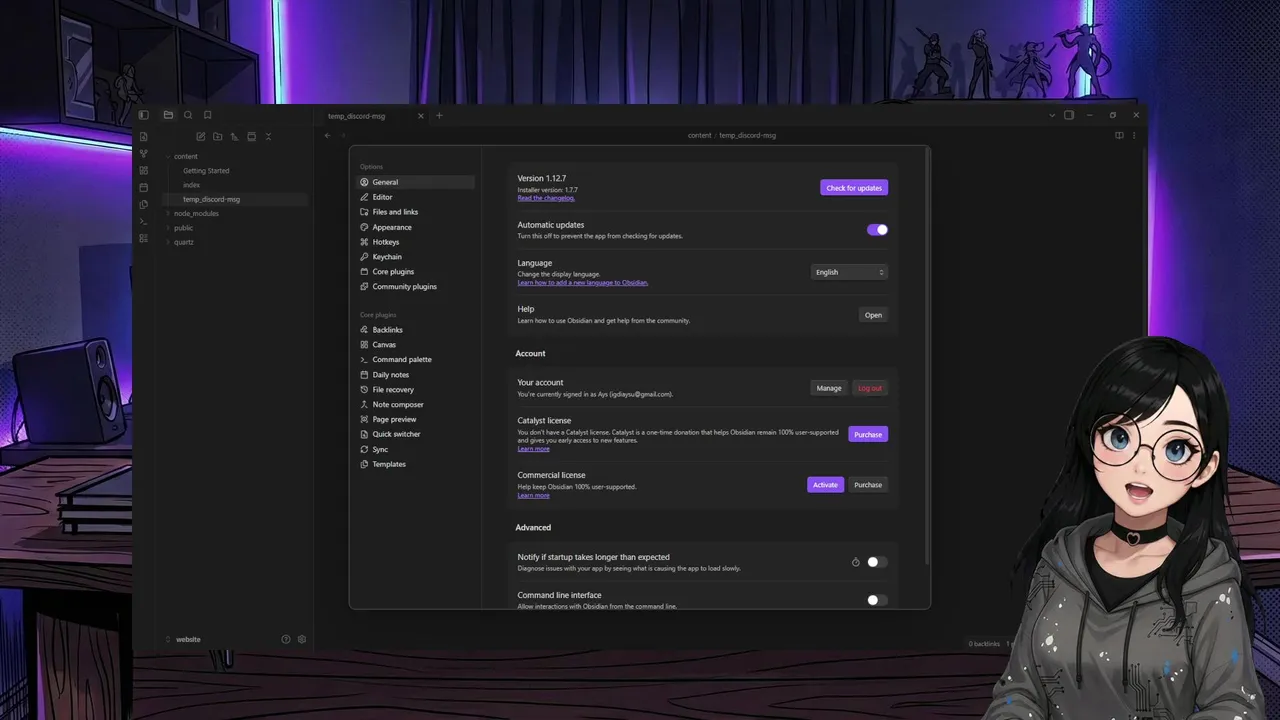Open Templates plugin settings
Image resolution: width=1280 pixels, height=720 pixels.
tap(415, 465)
